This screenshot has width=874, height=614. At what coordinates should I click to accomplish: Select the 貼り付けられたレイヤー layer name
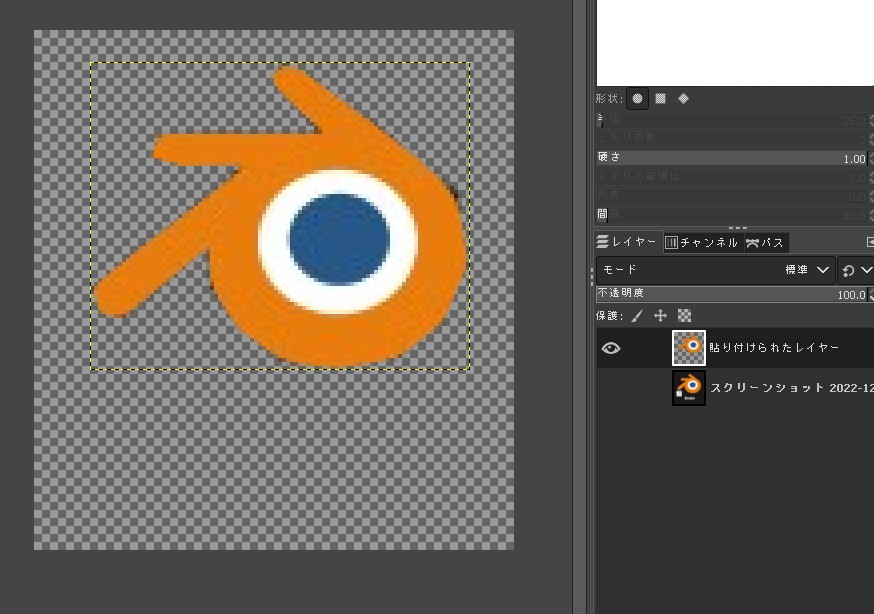point(774,348)
